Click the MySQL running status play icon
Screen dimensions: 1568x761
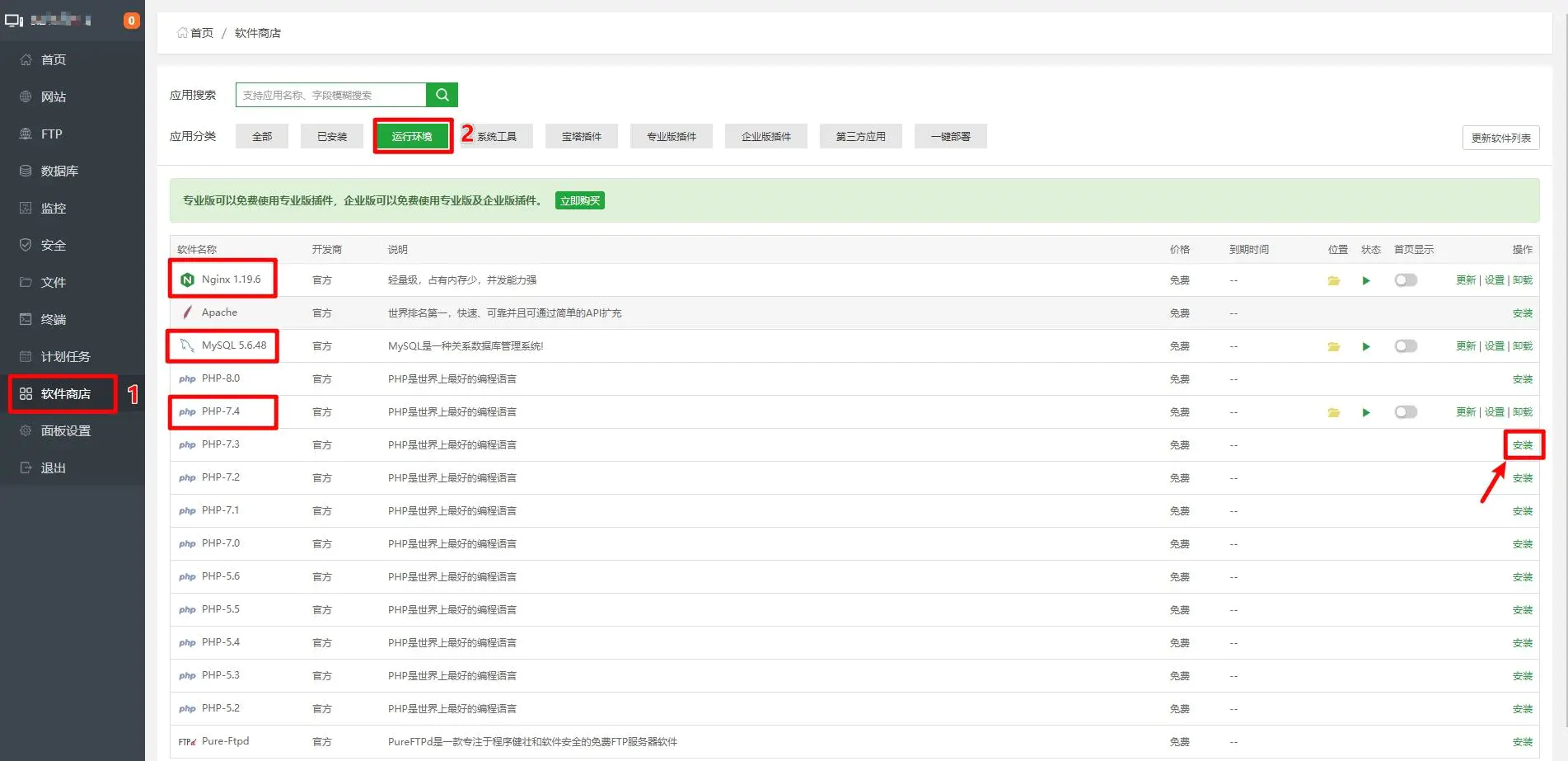[1366, 347]
